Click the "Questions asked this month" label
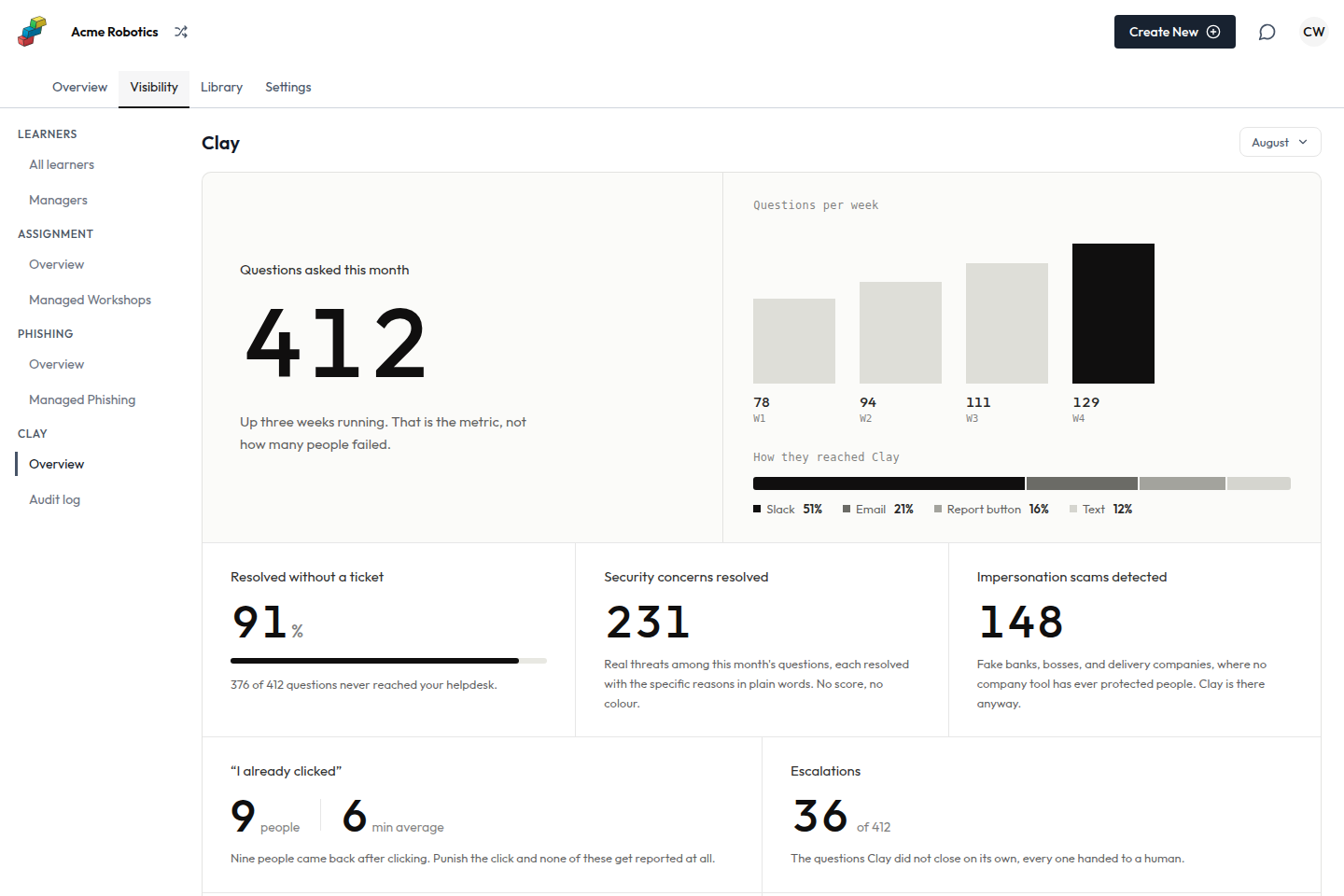The height and width of the screenshot is (896, 1344). coord(324,270)
